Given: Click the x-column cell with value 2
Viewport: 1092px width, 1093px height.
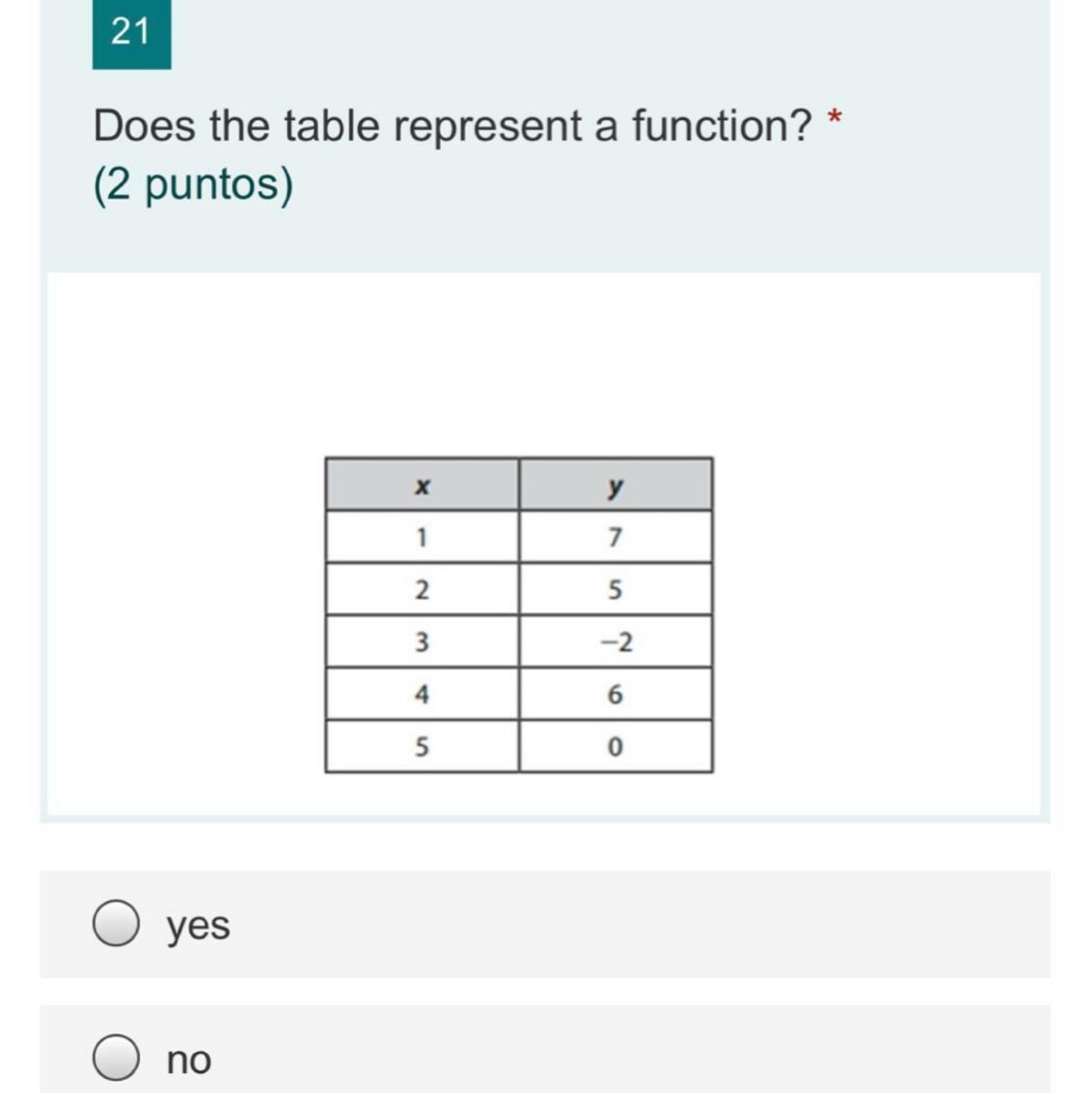Looking at the screenshot, I should click(422, 590).
